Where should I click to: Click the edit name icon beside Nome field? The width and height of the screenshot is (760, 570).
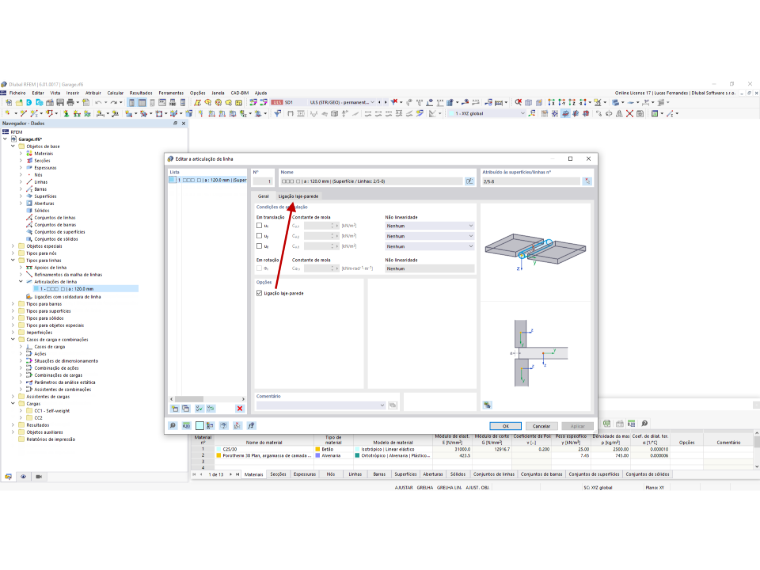pos(469,181)
